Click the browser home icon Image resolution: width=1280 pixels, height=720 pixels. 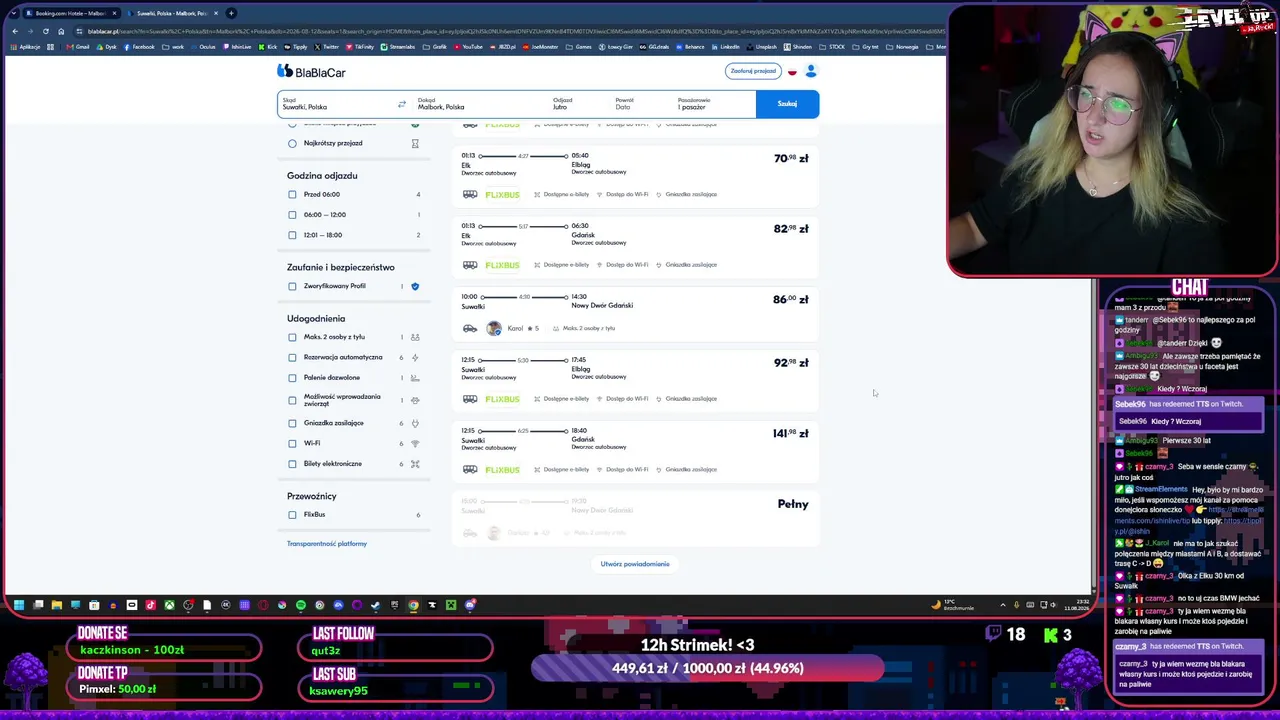coord(61,31)
